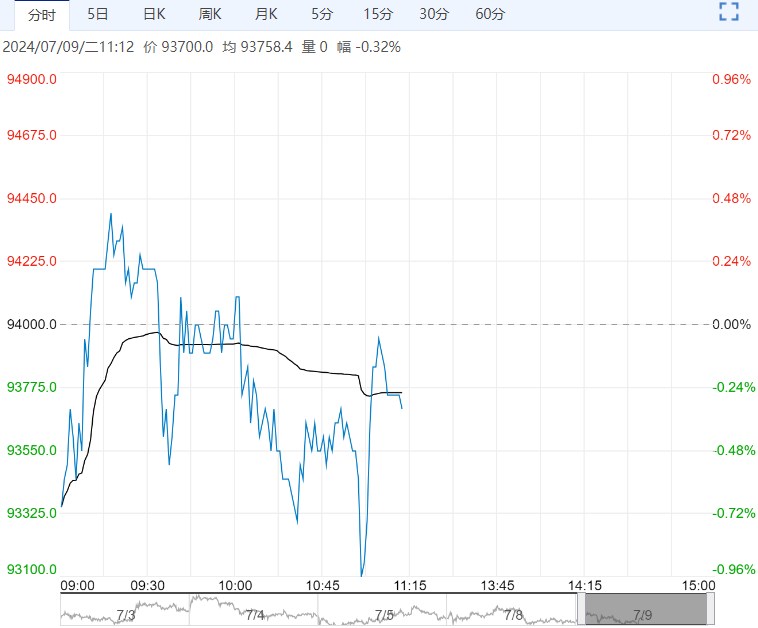The width and height of the screenshot is (758, 628).
Task: Switch to the 5日 tab
Action: pyautogui.click(x=98, y=14)
